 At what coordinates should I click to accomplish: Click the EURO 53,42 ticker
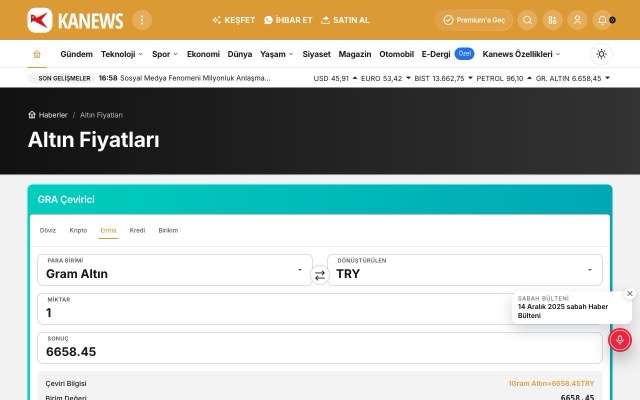click(385, 78)
